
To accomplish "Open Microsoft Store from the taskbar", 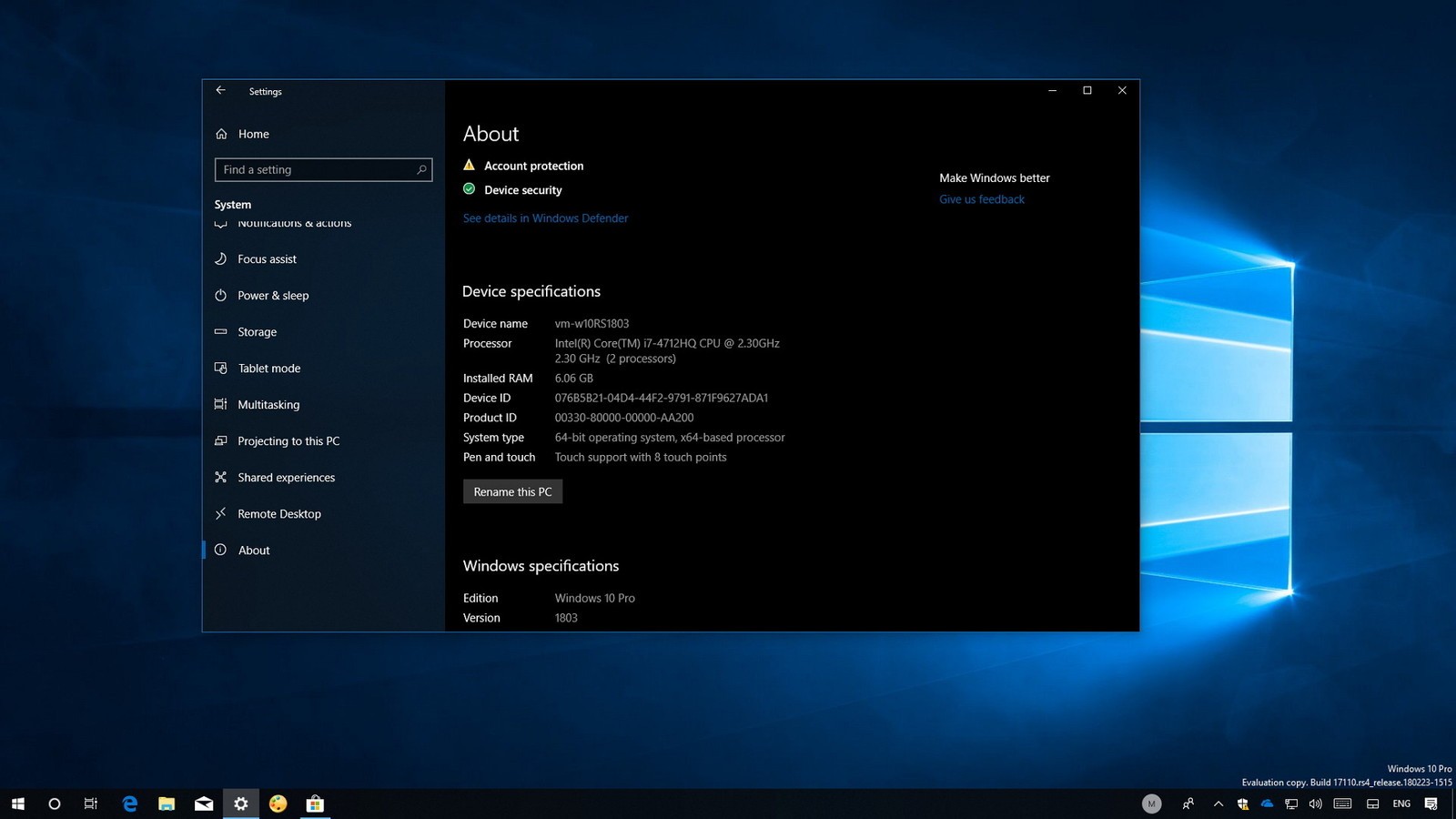I will (315, 804).
